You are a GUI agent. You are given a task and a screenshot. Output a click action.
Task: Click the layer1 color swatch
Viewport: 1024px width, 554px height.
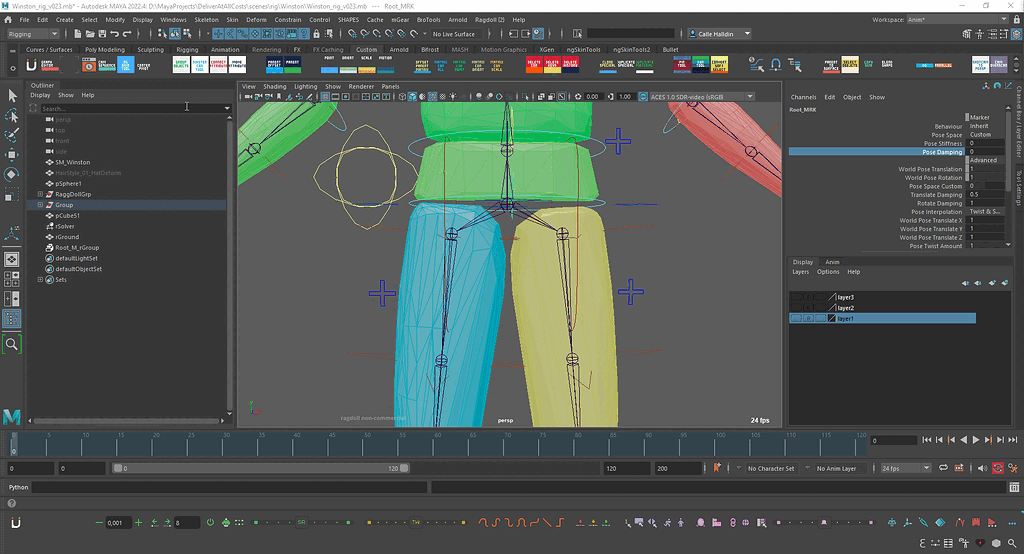[832, 318]
